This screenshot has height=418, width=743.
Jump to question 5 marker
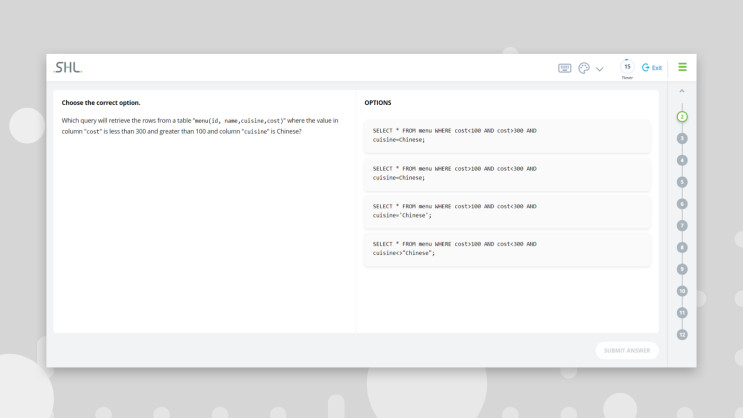coord(682,182)
